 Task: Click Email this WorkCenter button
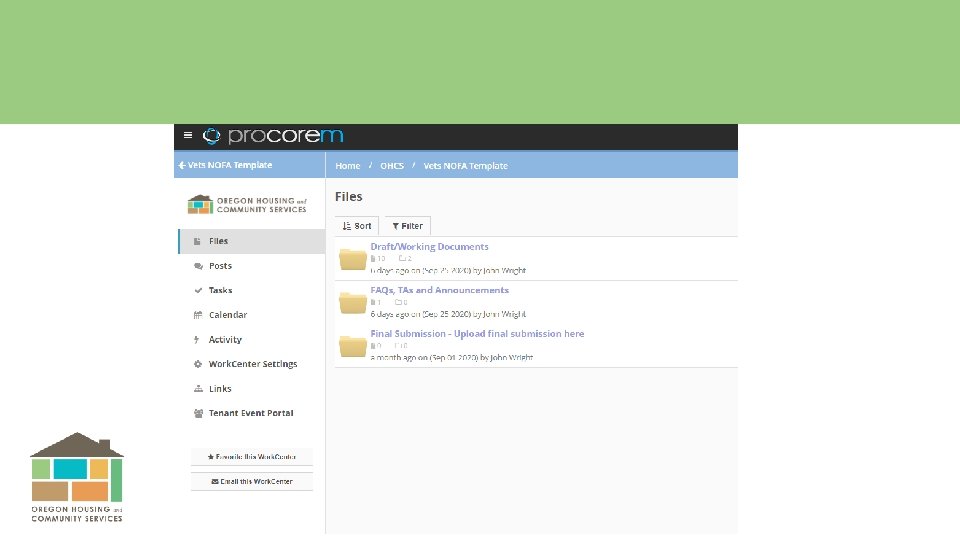(252, 482)
